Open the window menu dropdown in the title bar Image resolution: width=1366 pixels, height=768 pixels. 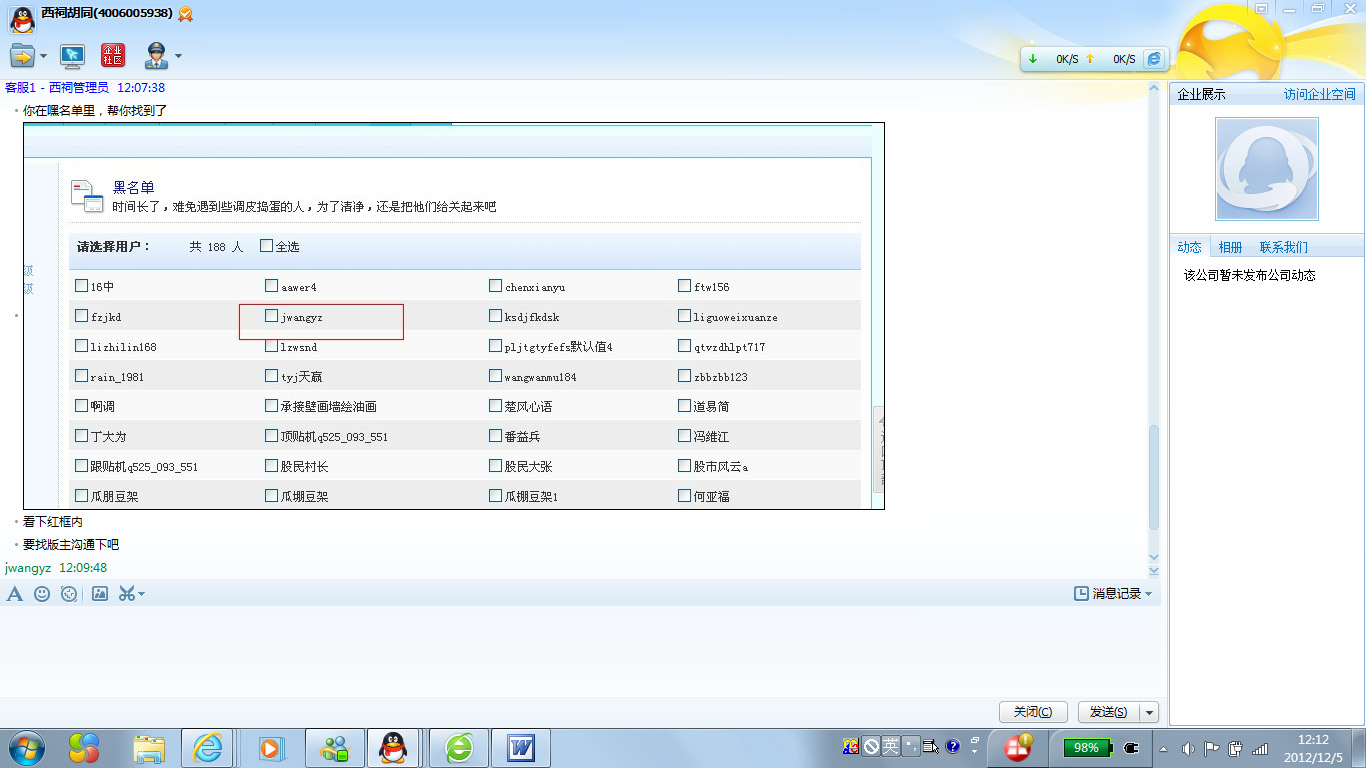(x=1262, y=8)
